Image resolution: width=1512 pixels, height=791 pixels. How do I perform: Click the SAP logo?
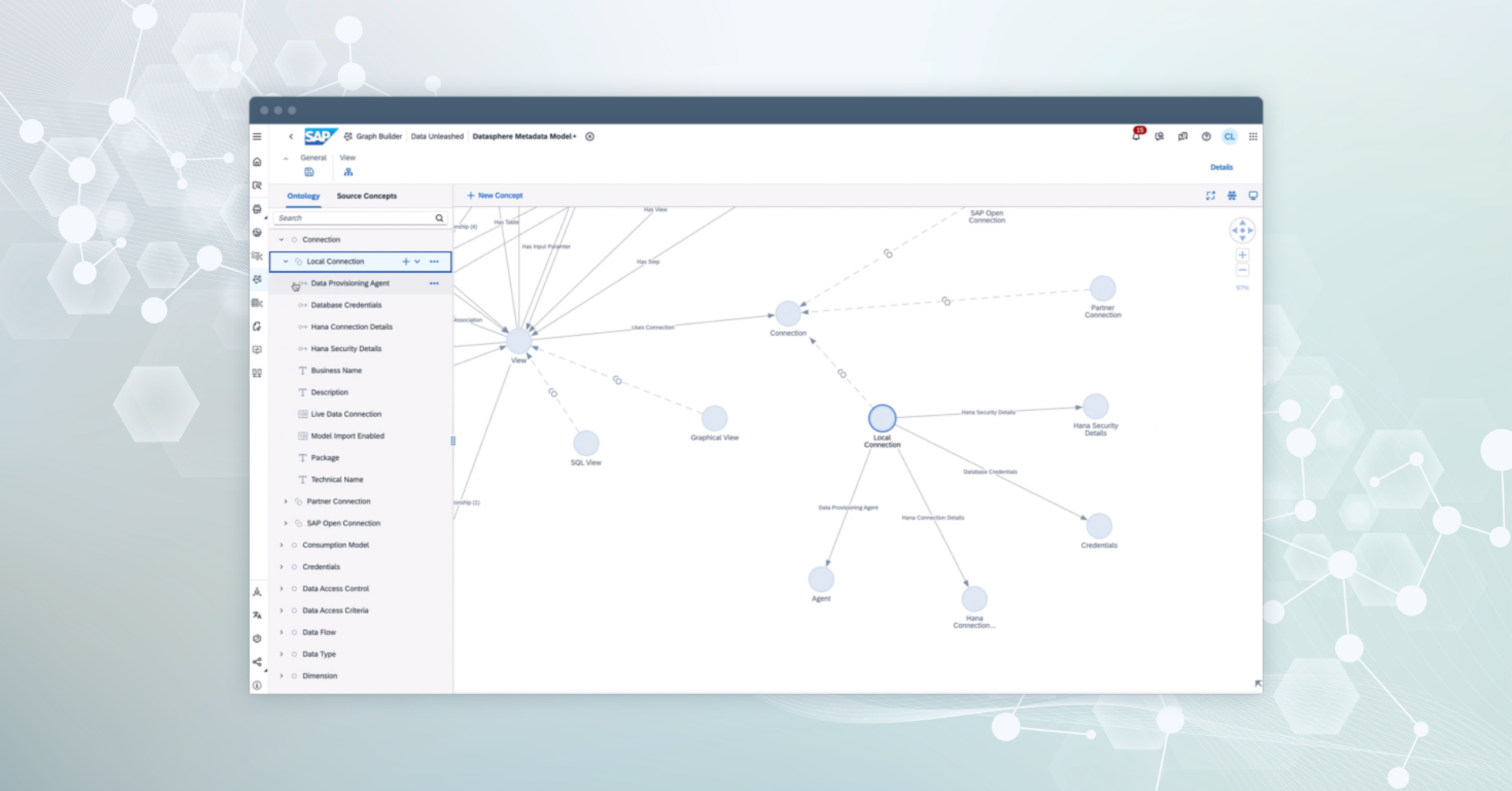[x=321, y=136]
